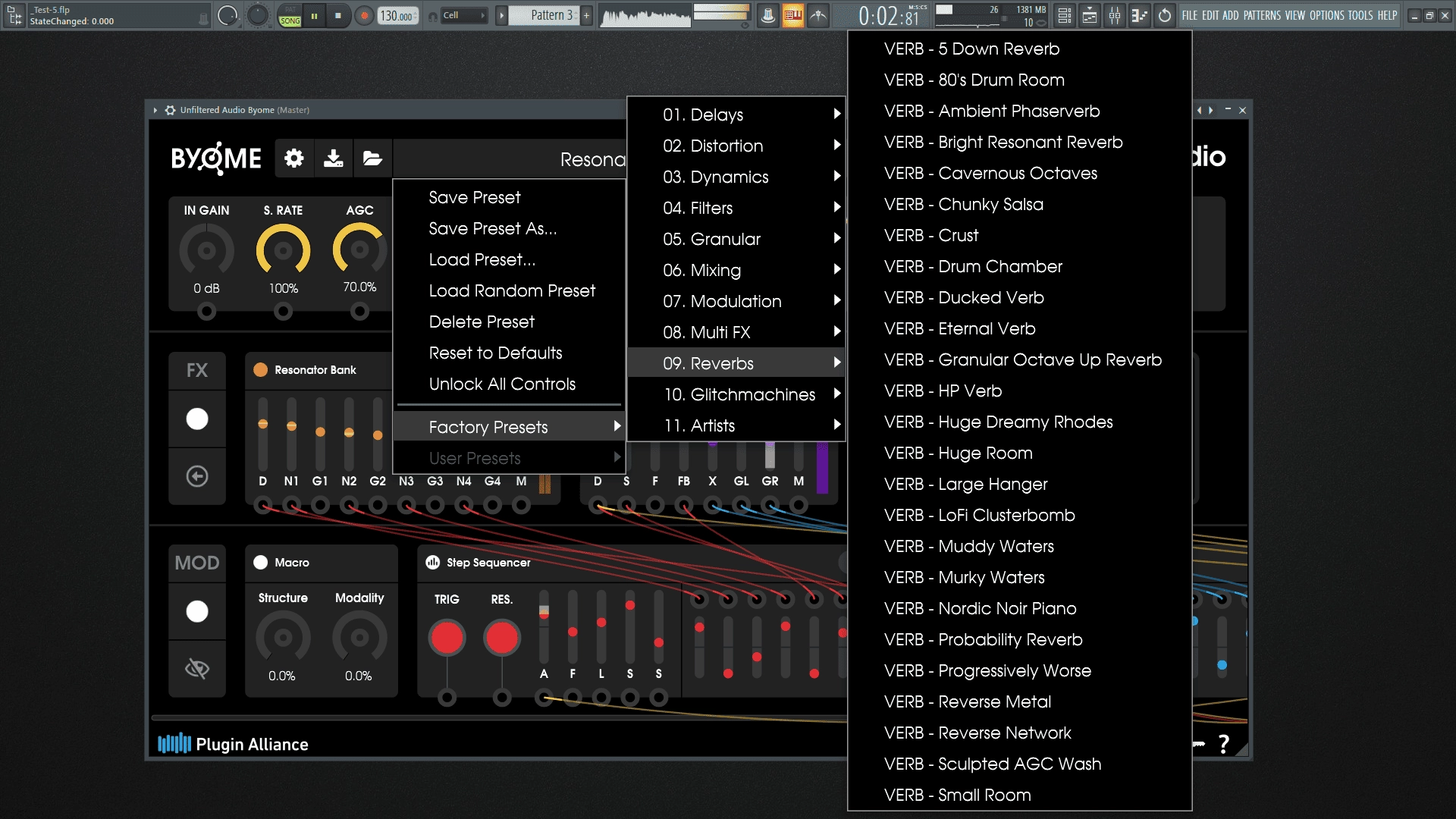
Task: Click the tempo field showing 130.000
Action: (x=398, y=15)
